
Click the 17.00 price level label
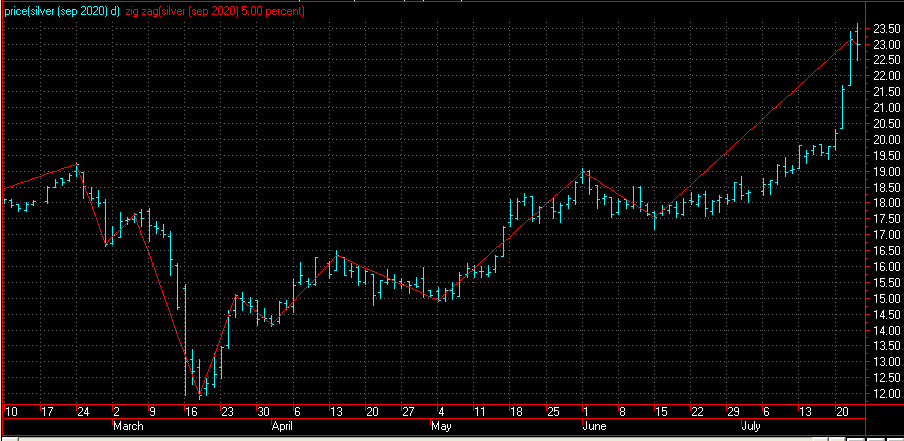(885, 235)
